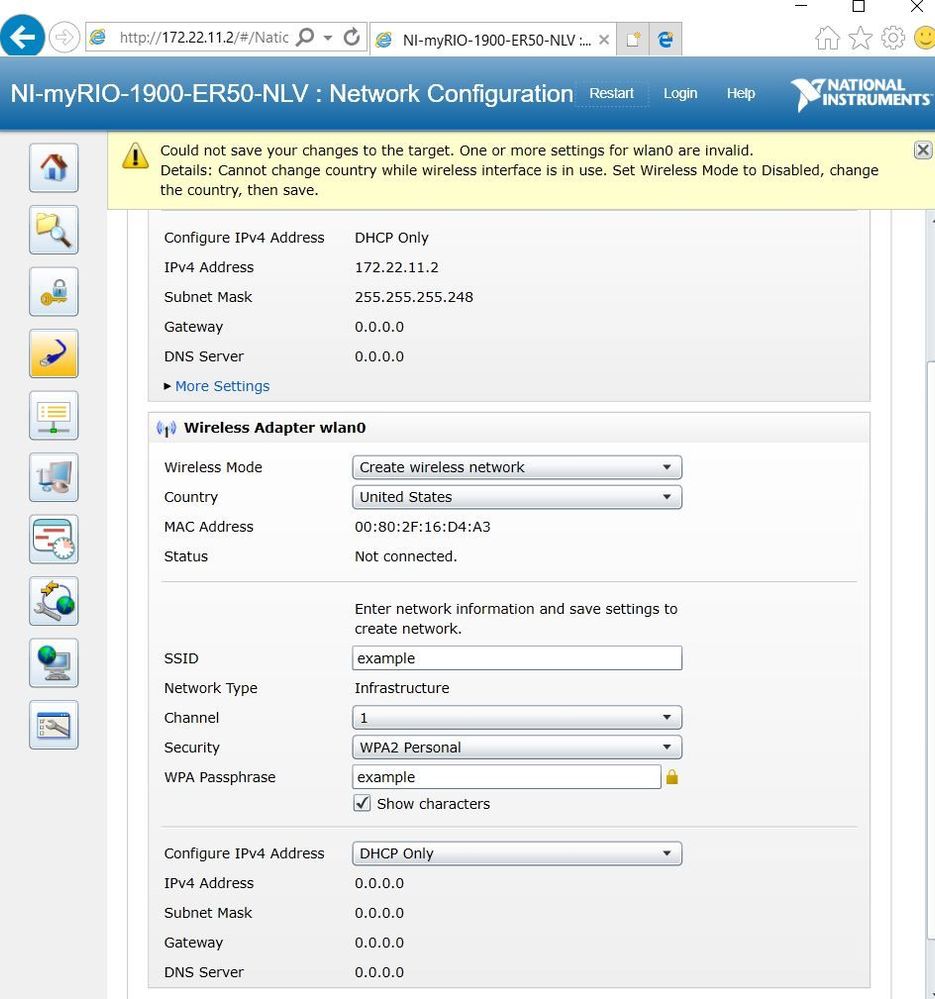Open browser tools gear icon

tap(893, 38)
